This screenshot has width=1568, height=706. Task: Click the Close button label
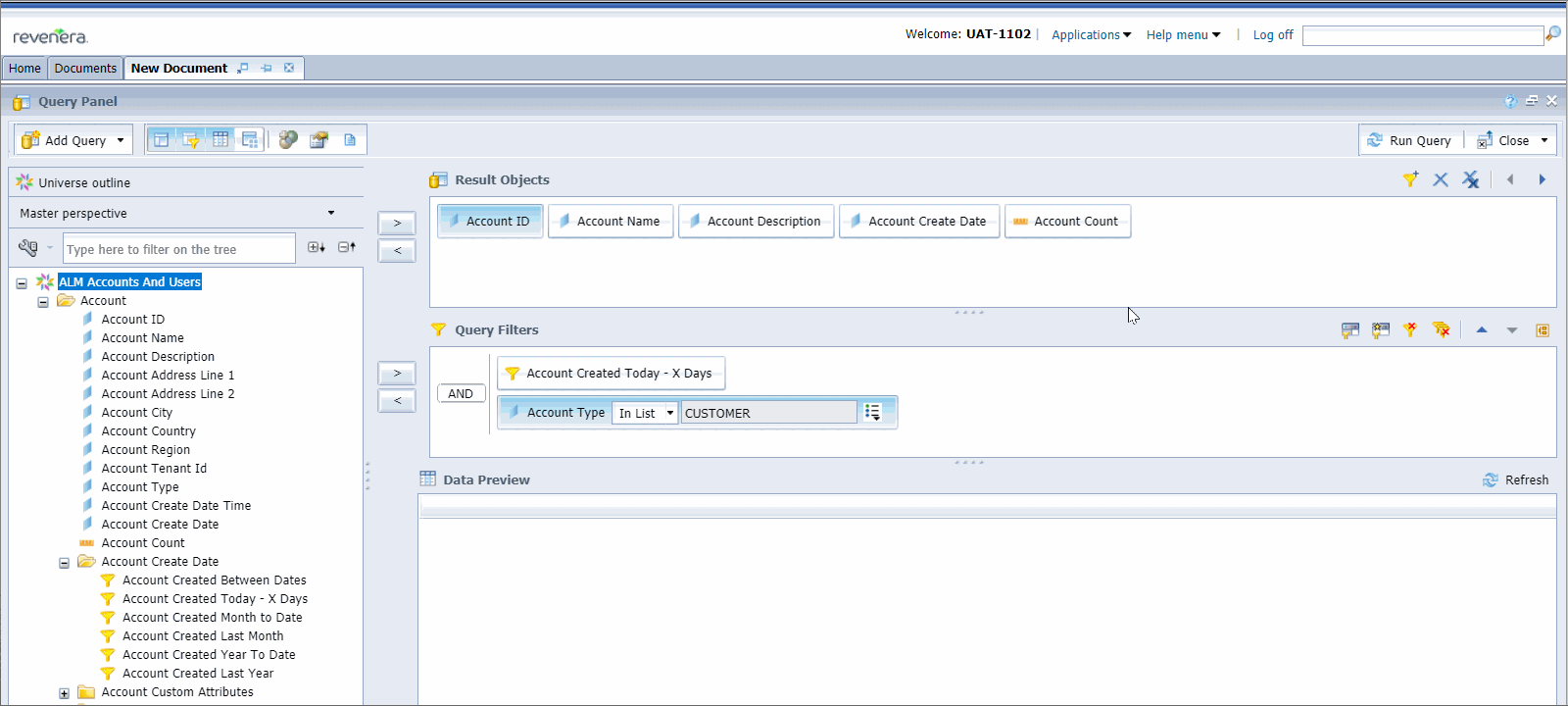1513,140
